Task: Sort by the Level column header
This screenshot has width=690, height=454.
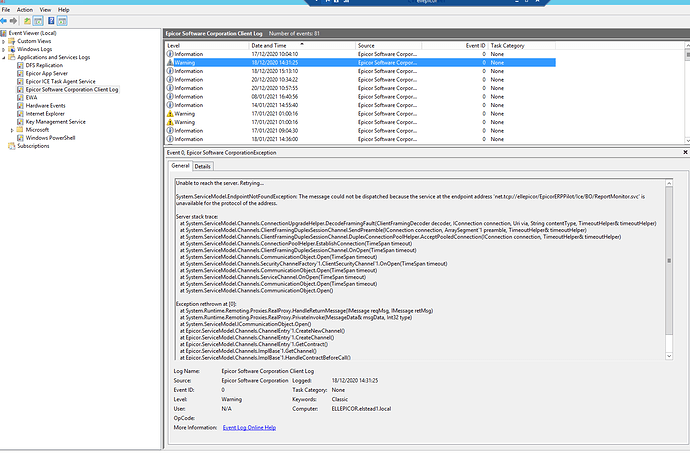Action: [207, 45]
